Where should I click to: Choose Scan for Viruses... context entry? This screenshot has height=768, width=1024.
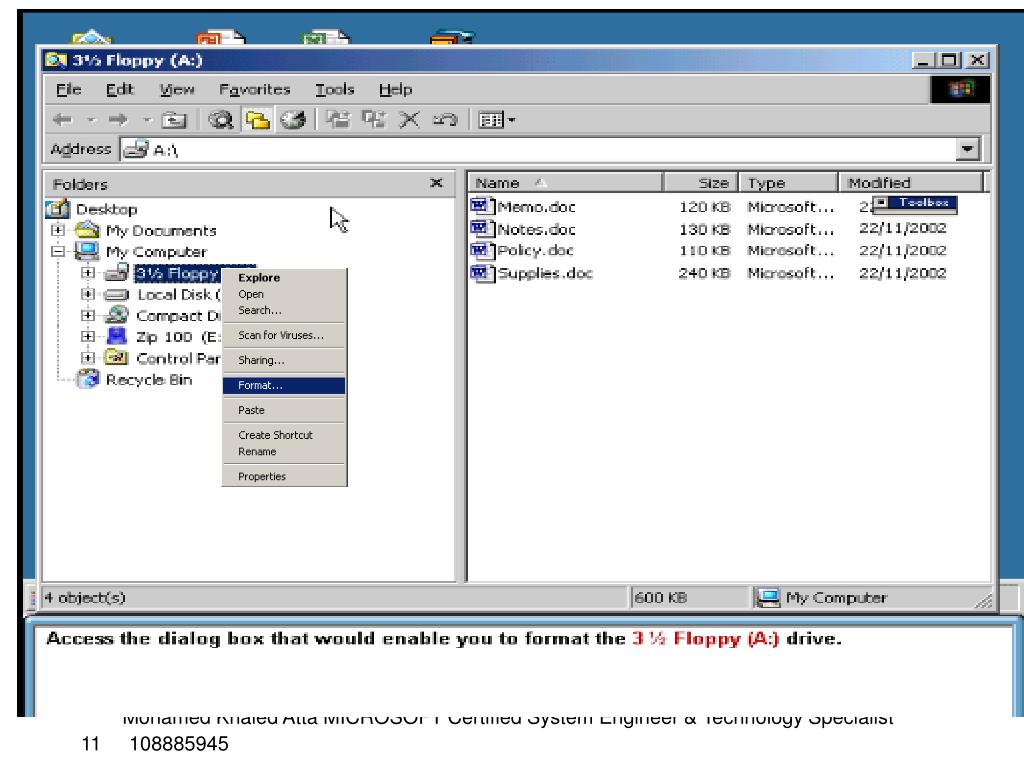pyautogui.click(x=284, y=336)
